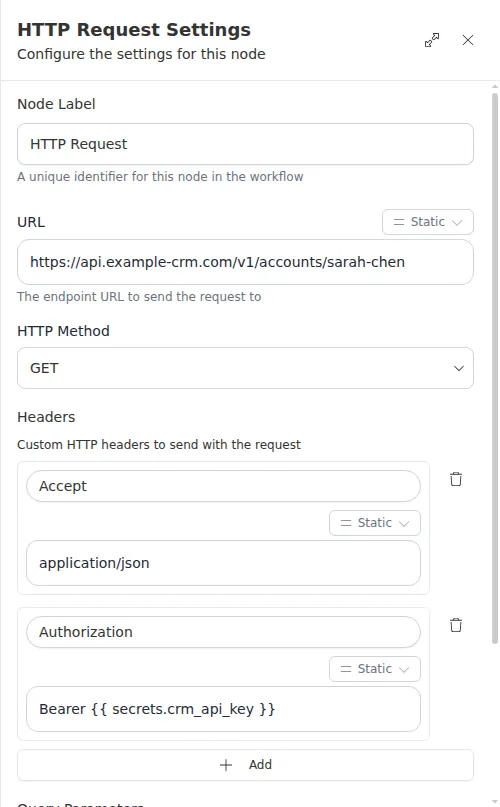Screen dimensions: 500x807
Task: Edit the Accept header name field
Action: [223, 486]
